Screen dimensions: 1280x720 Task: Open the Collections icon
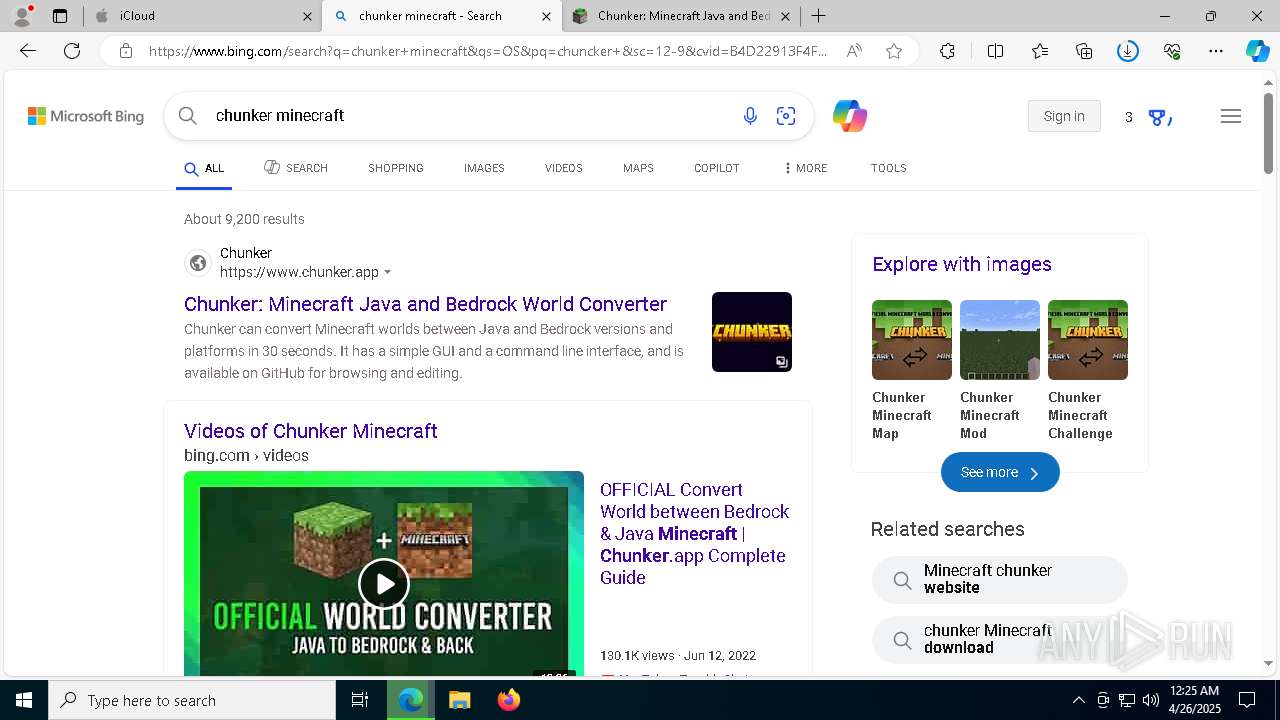(1084, 51)
